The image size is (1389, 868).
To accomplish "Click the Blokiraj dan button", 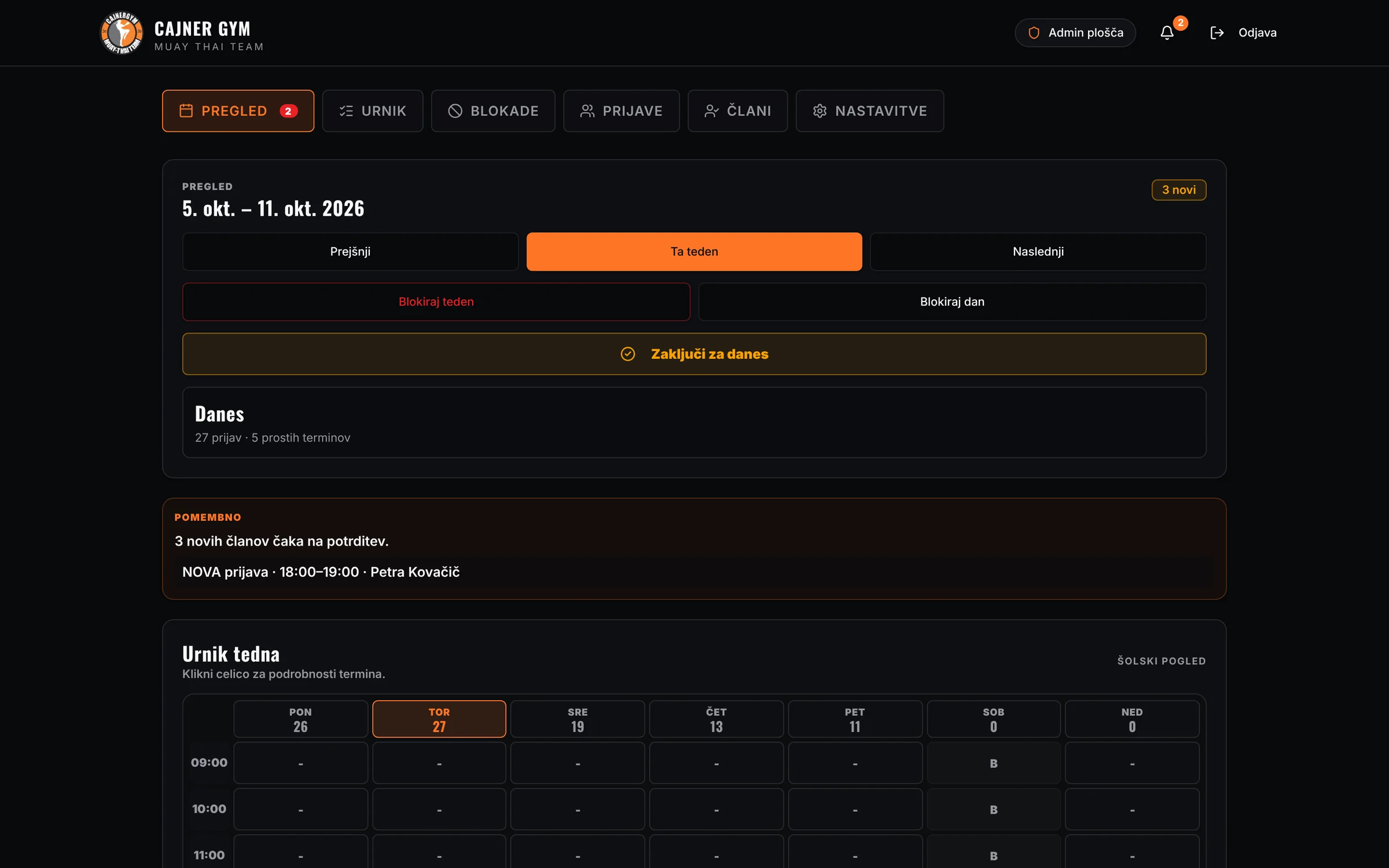I will click(952, 302).
